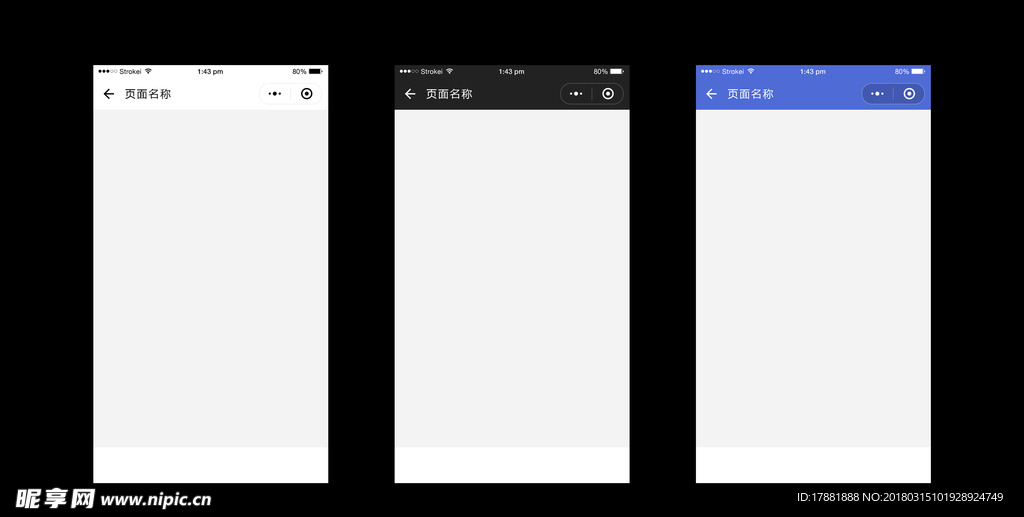Tap the back arrow in black-header mockup
The width and height of the screenshot is (1024, 517).
pyautogui.click(x=410, y=94)
